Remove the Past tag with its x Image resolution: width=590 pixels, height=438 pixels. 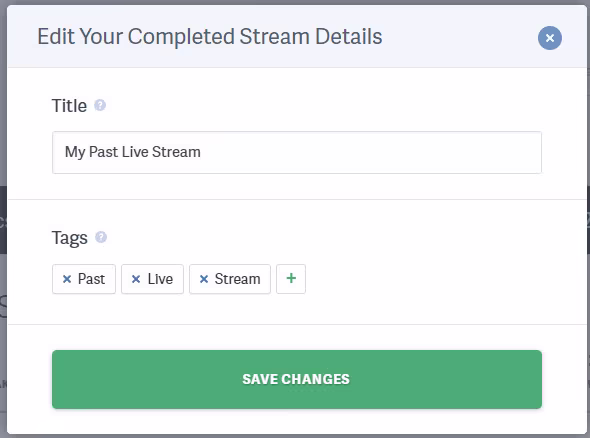(67, 279)
